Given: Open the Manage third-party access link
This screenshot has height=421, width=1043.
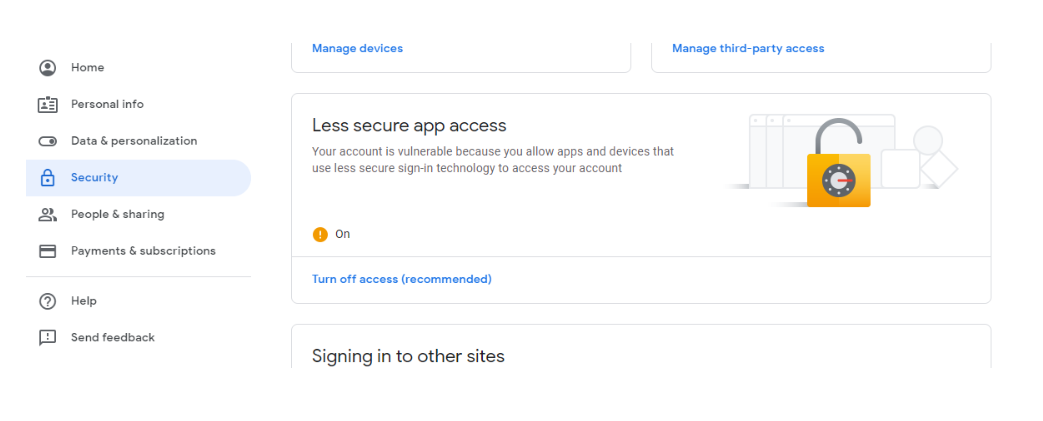Looking at the screenshot, I should [x=748, y=49].
